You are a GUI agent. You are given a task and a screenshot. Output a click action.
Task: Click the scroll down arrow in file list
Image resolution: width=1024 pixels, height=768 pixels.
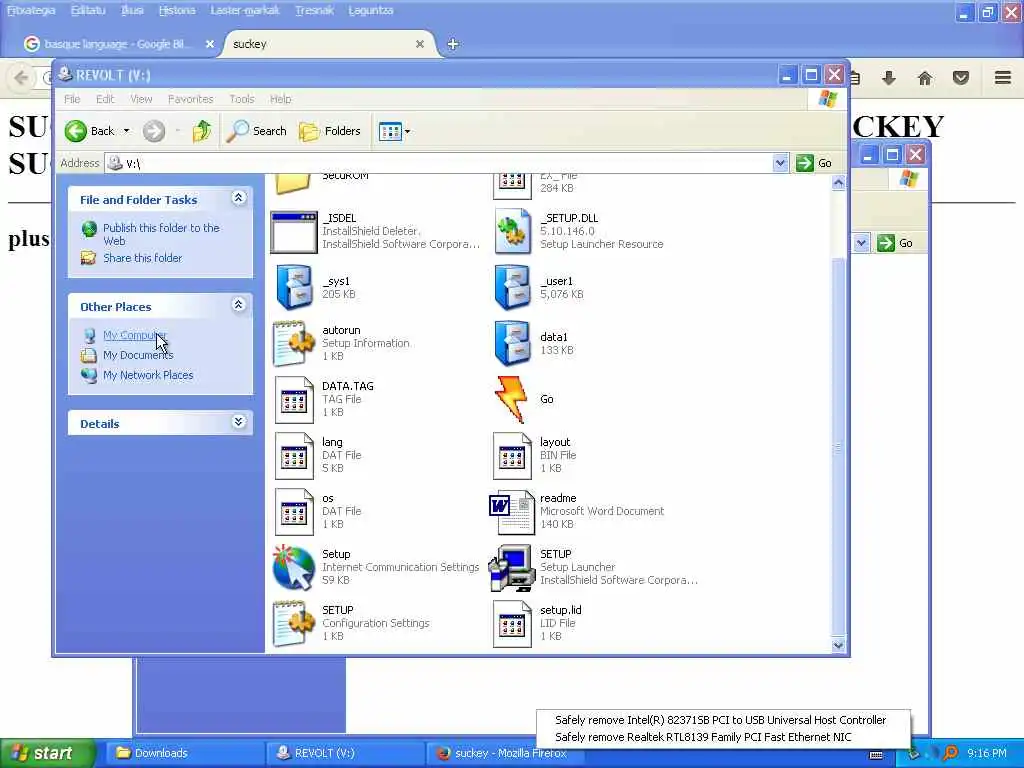pyautogui.click(x=839, y=645)
